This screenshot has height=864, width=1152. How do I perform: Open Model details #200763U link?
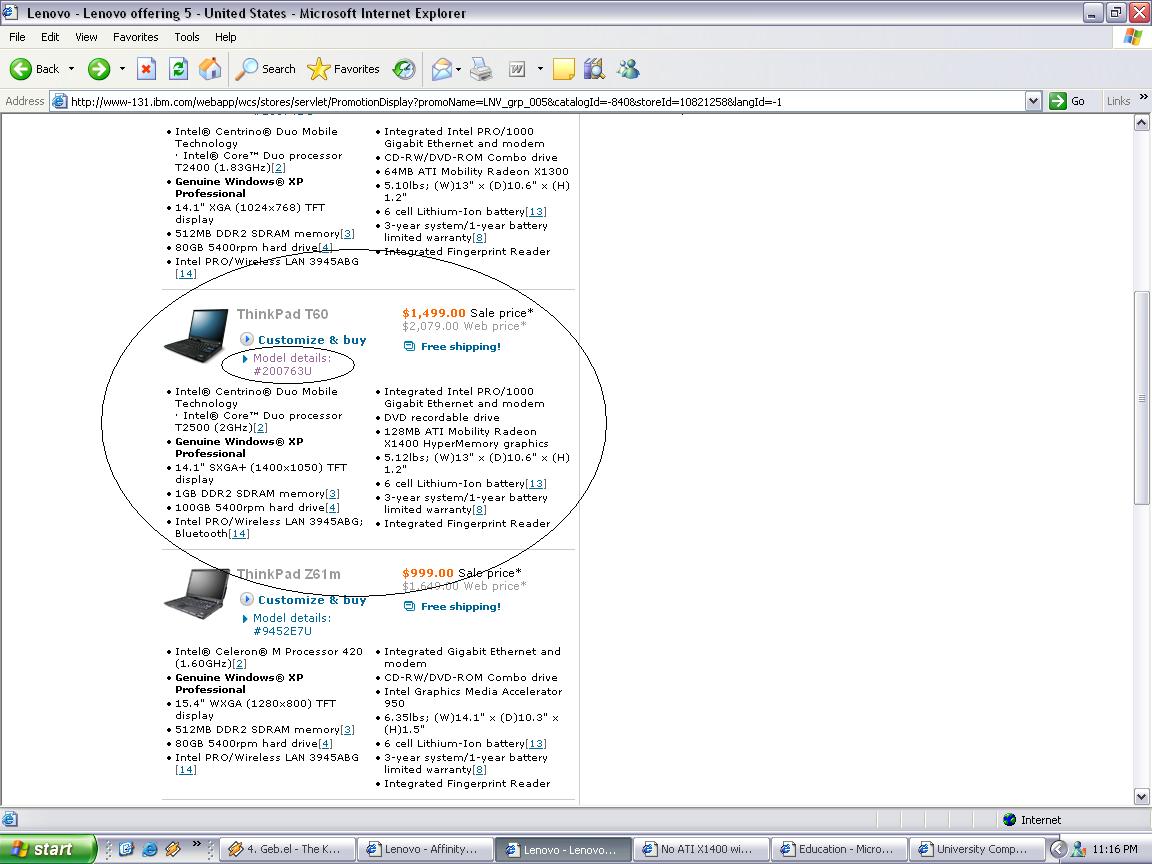coord(292,364)
